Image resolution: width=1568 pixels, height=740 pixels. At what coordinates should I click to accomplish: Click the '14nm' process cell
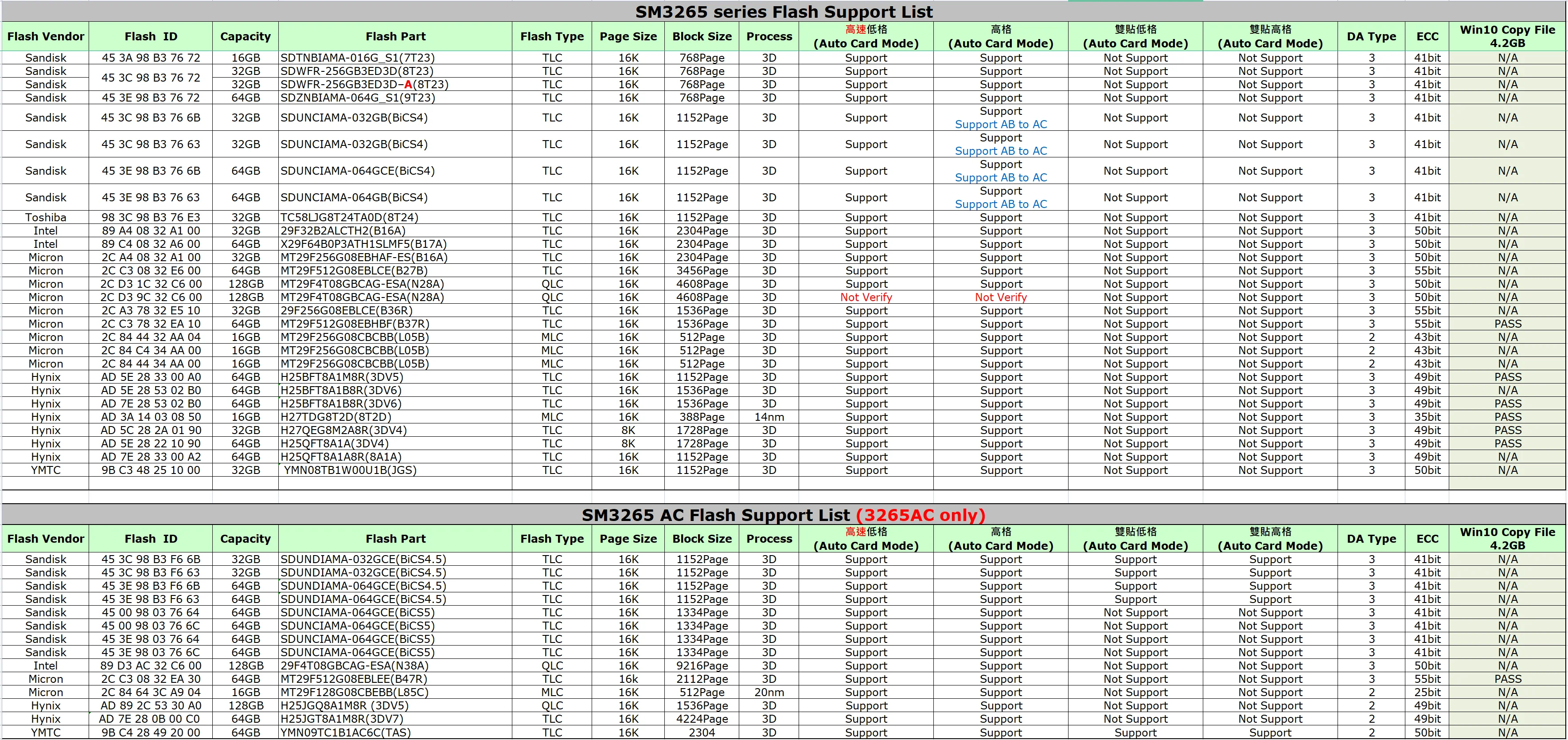(x=769, y=417)
